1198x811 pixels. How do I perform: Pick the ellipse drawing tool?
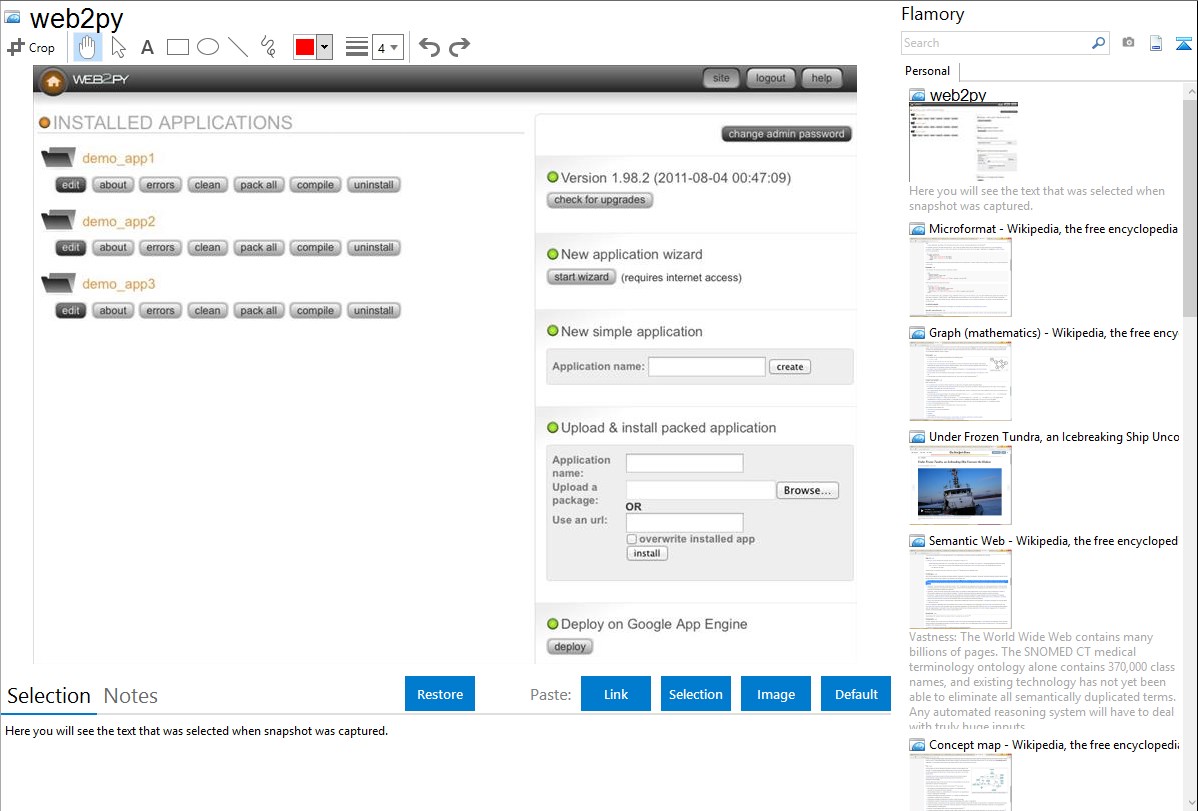pos(208,47)
